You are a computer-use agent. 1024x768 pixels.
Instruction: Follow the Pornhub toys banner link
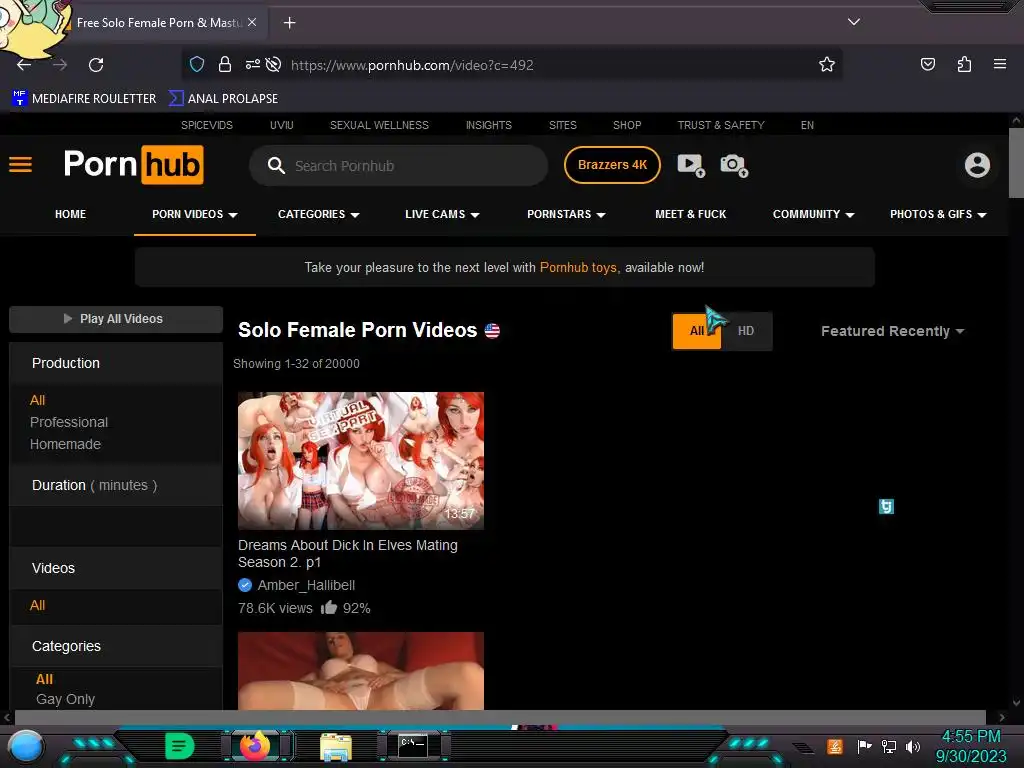pos(577,267)
